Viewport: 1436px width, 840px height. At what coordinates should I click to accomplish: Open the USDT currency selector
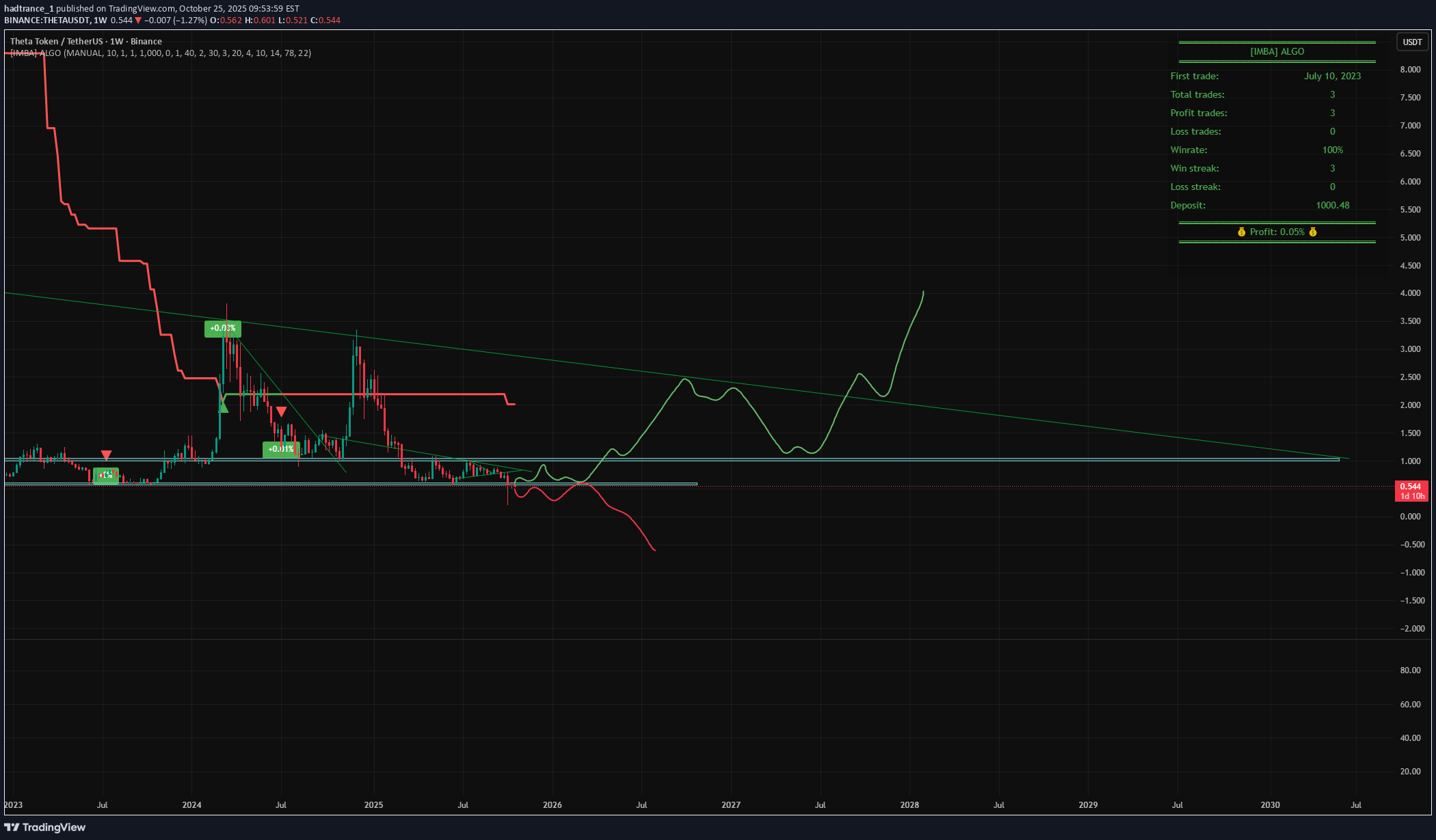(x=1412, y=42)
